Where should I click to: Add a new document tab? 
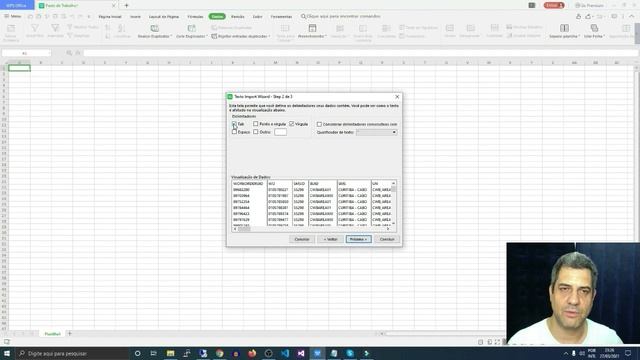point(126,5)
